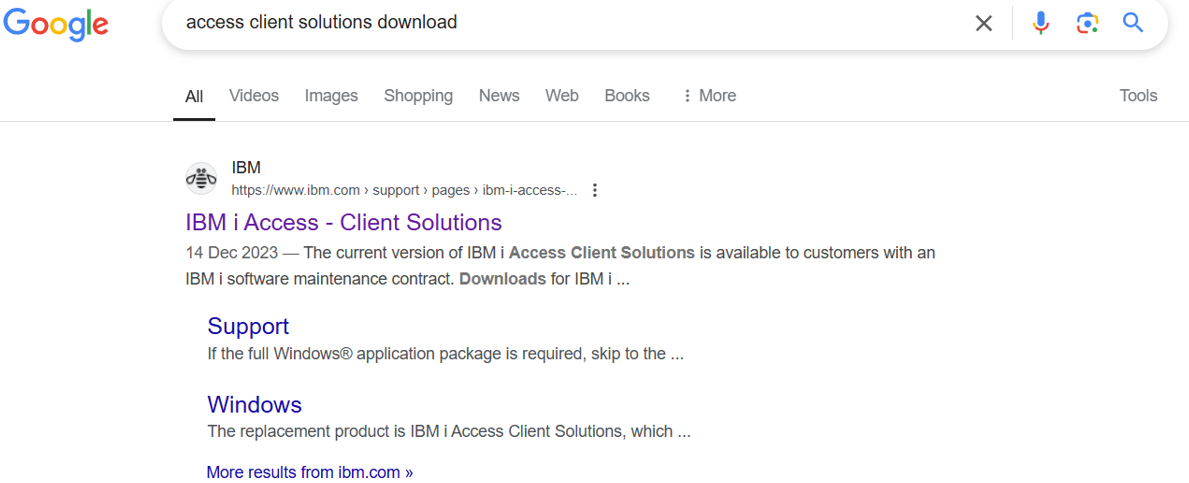The width and height of the screenshot is (1189, 483).
Task: Open the News tab
Action: (x=499, y=96)
